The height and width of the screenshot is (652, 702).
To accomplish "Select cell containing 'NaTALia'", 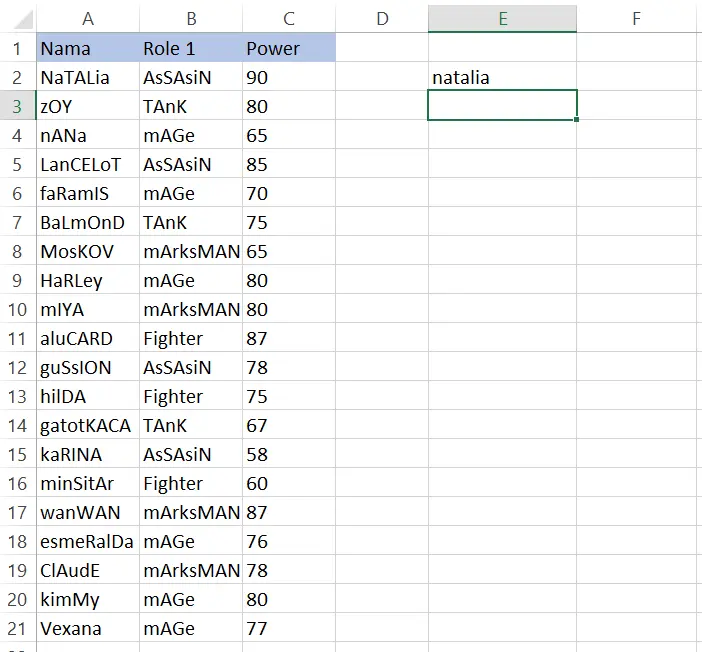I will (x=88, y=77).
